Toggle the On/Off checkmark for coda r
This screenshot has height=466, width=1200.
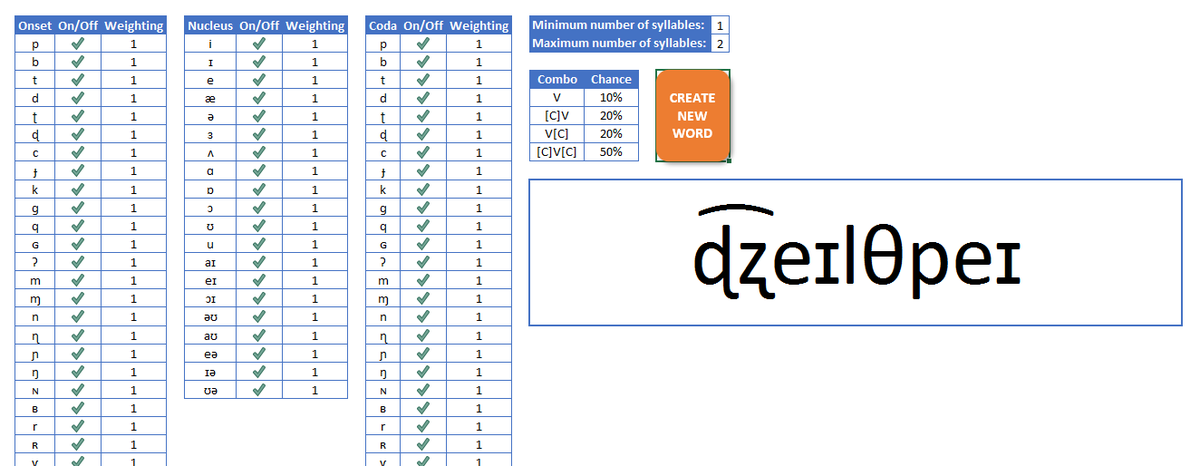pyautogui.click(x=423, y=426)
